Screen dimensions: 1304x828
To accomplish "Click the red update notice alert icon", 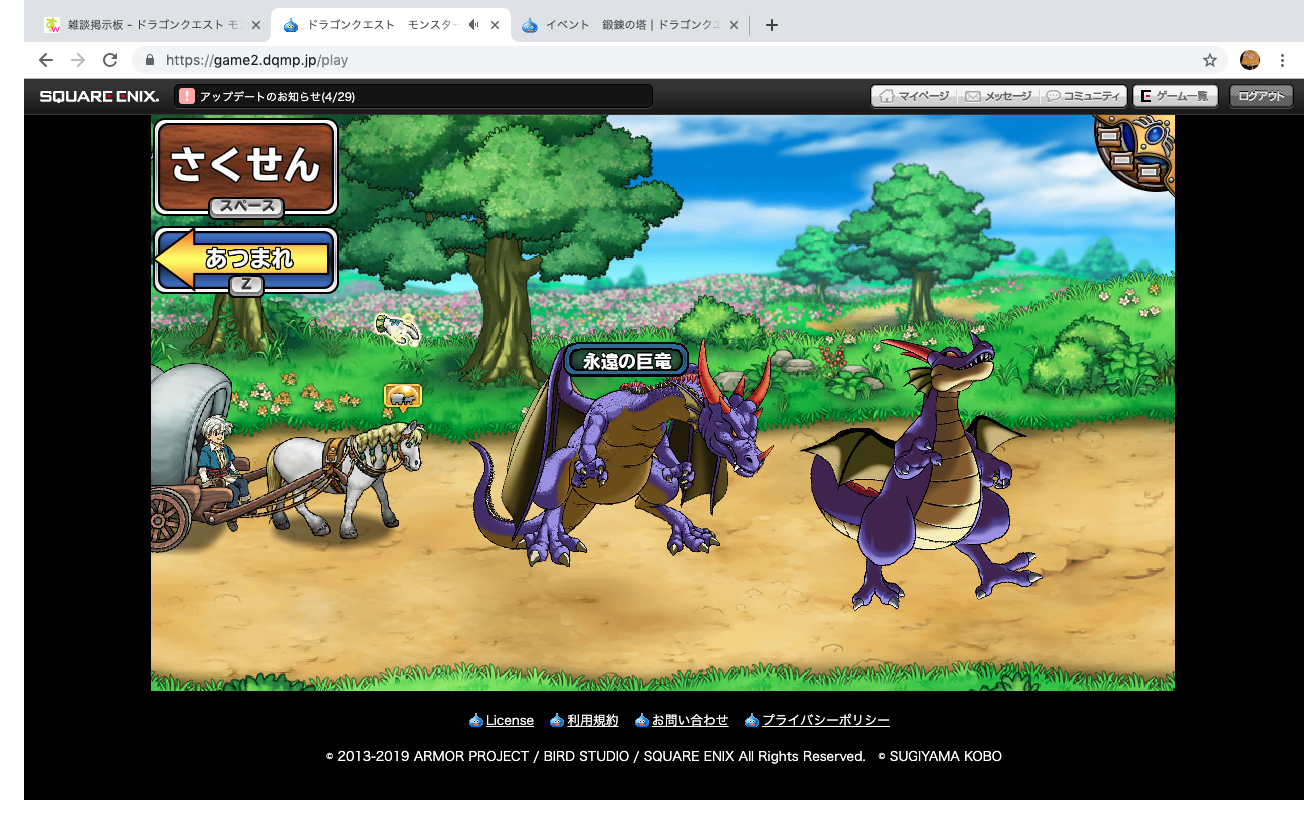I will (187, 96).
